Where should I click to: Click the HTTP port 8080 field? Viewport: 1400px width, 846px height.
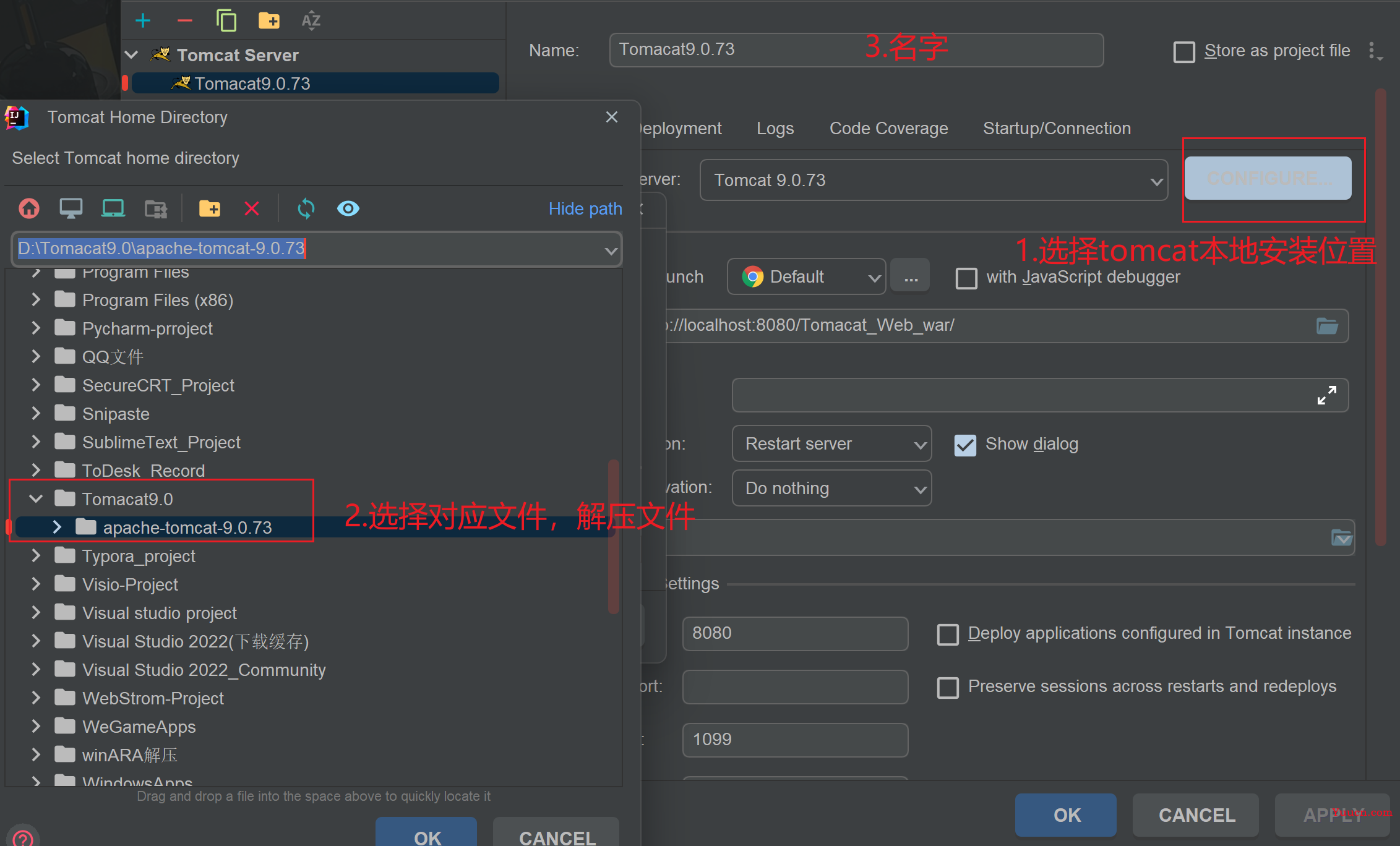click(795, 634)
